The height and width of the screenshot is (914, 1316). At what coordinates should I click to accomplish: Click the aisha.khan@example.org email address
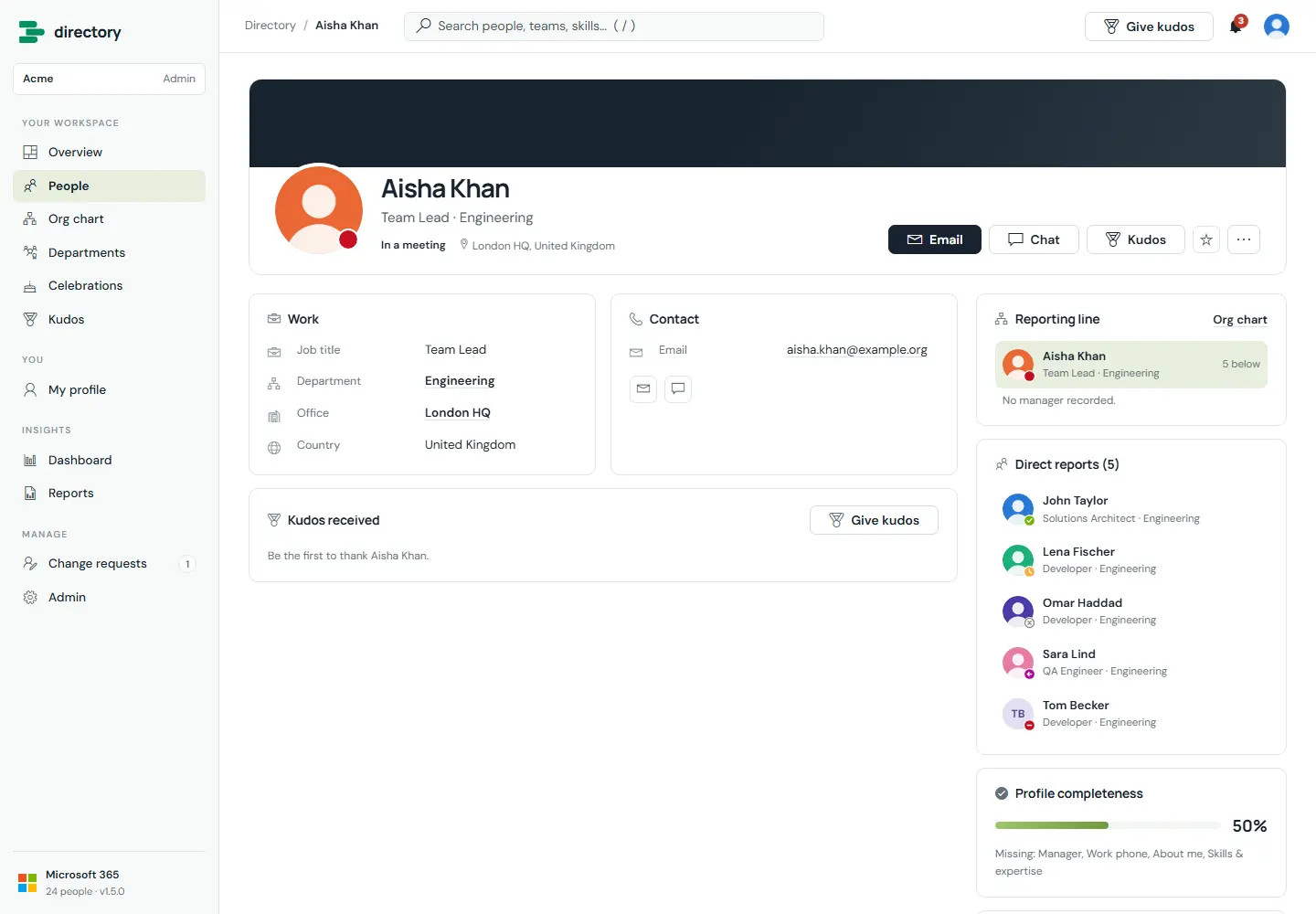click(x=857, y=350)
